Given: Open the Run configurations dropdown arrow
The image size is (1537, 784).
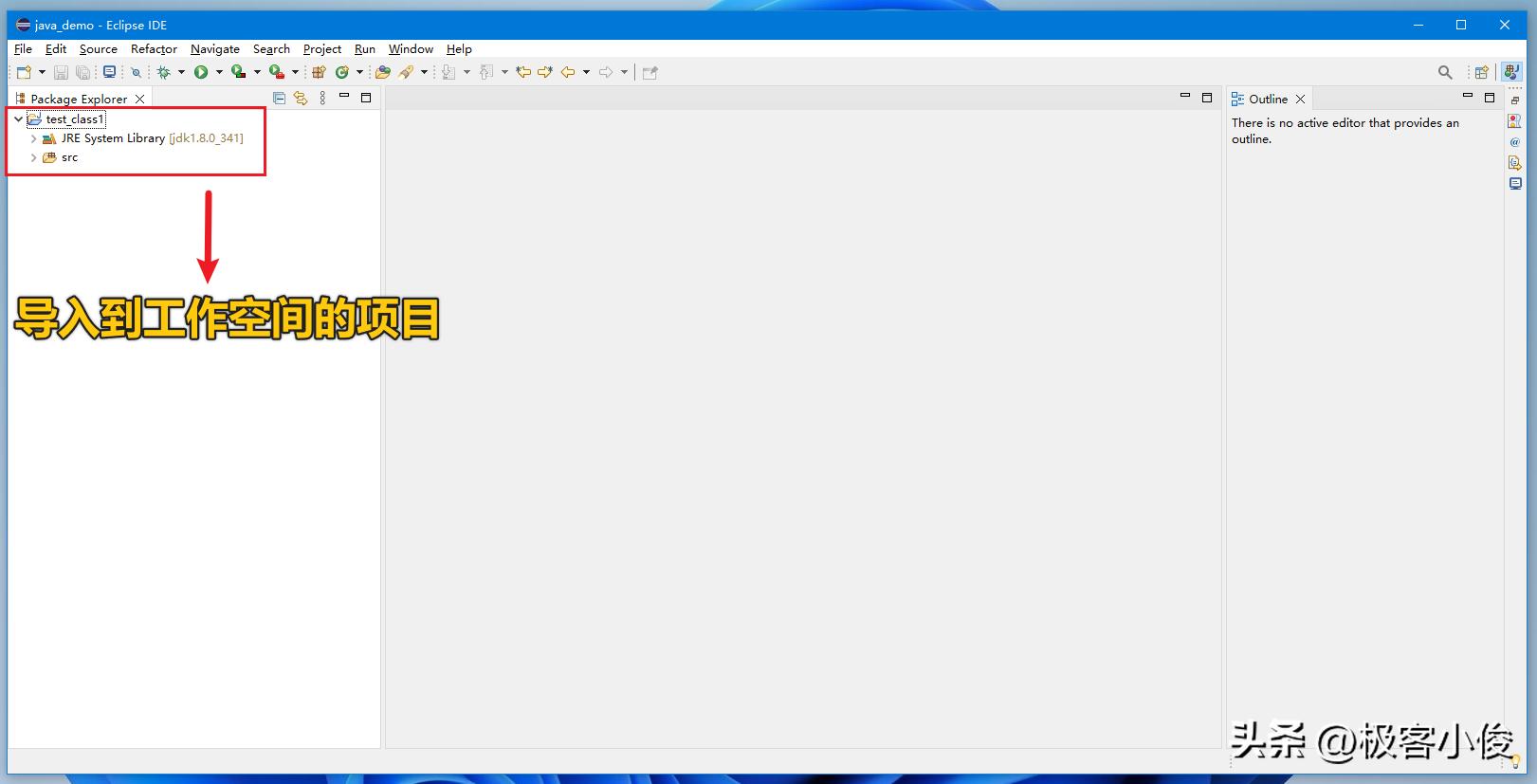Looking at the screenshot, I should [x=219, y=72].
